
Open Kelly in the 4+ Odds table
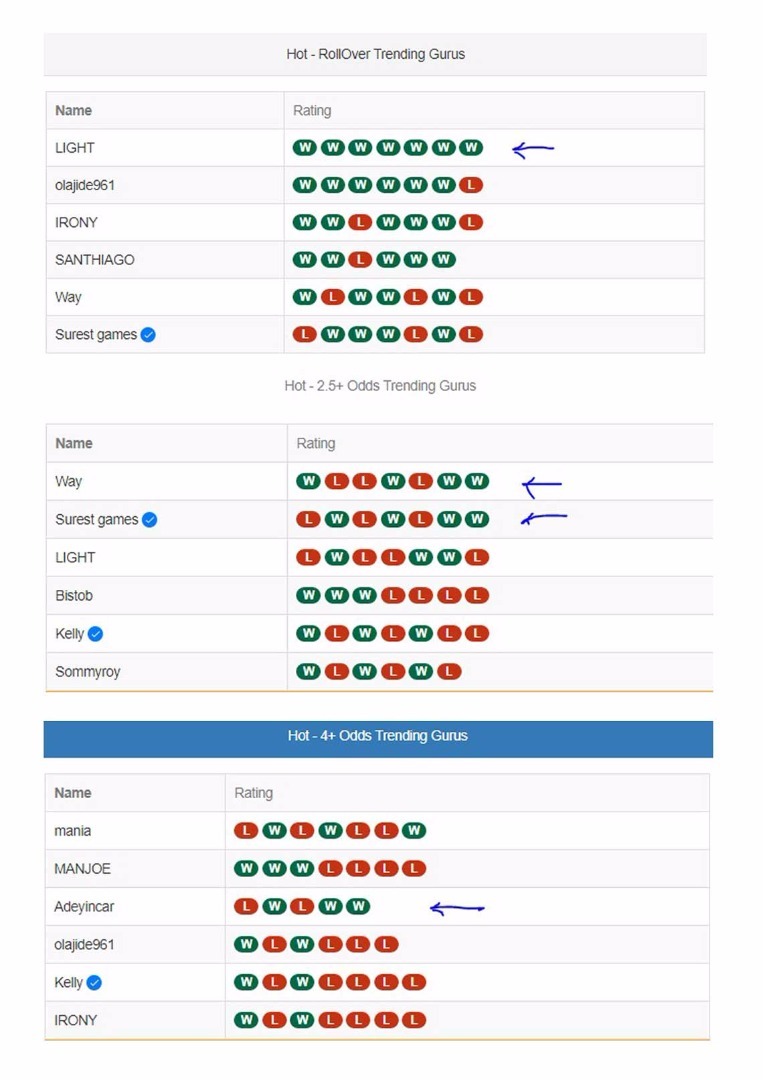pyautogui.click(x=69, y=983)
